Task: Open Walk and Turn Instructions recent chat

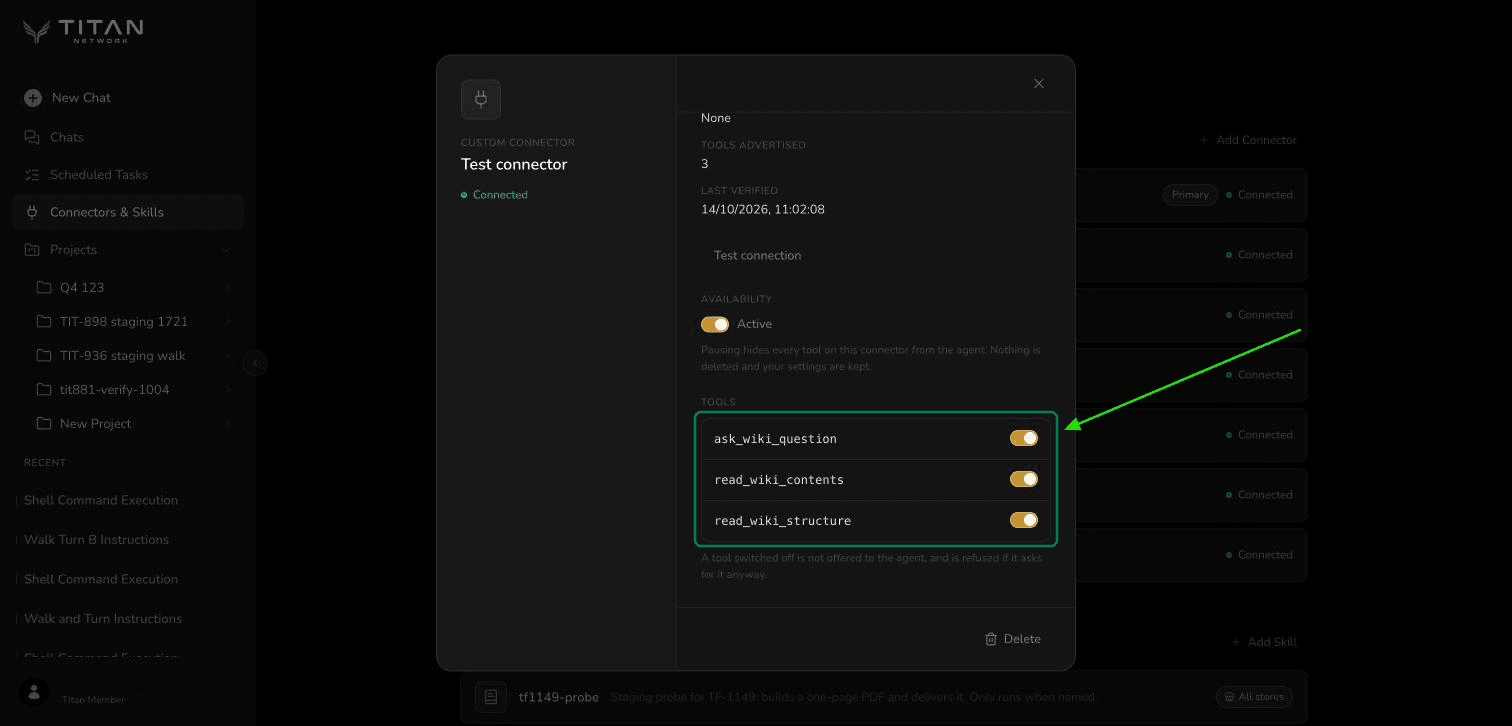Action: point(103,619)
